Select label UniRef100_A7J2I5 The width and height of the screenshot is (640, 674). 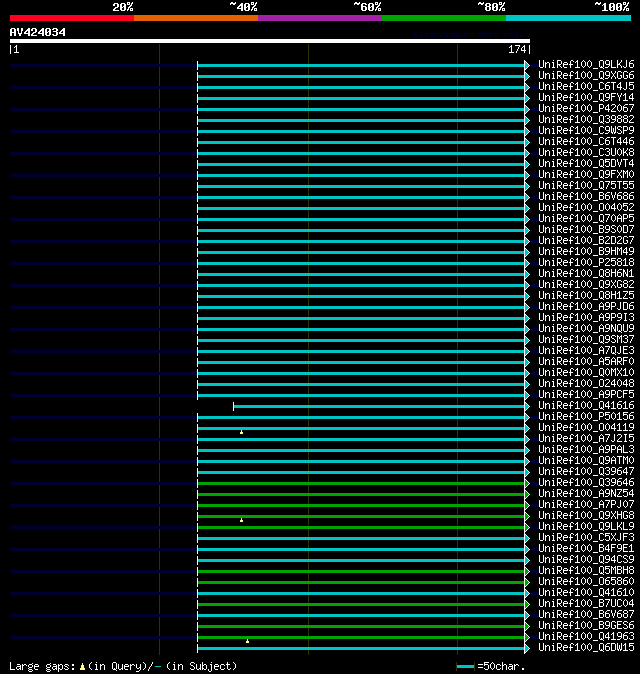point(586,438)
